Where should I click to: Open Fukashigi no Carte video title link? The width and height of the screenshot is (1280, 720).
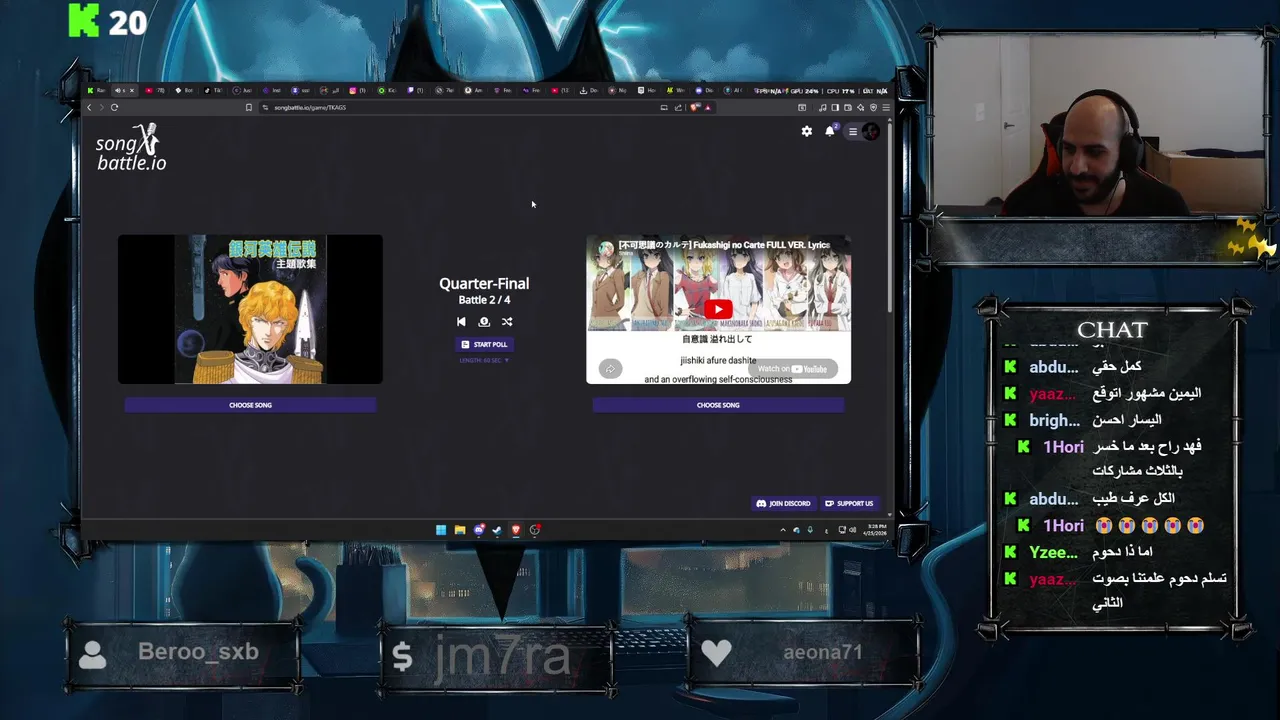[x=724, y=245]
